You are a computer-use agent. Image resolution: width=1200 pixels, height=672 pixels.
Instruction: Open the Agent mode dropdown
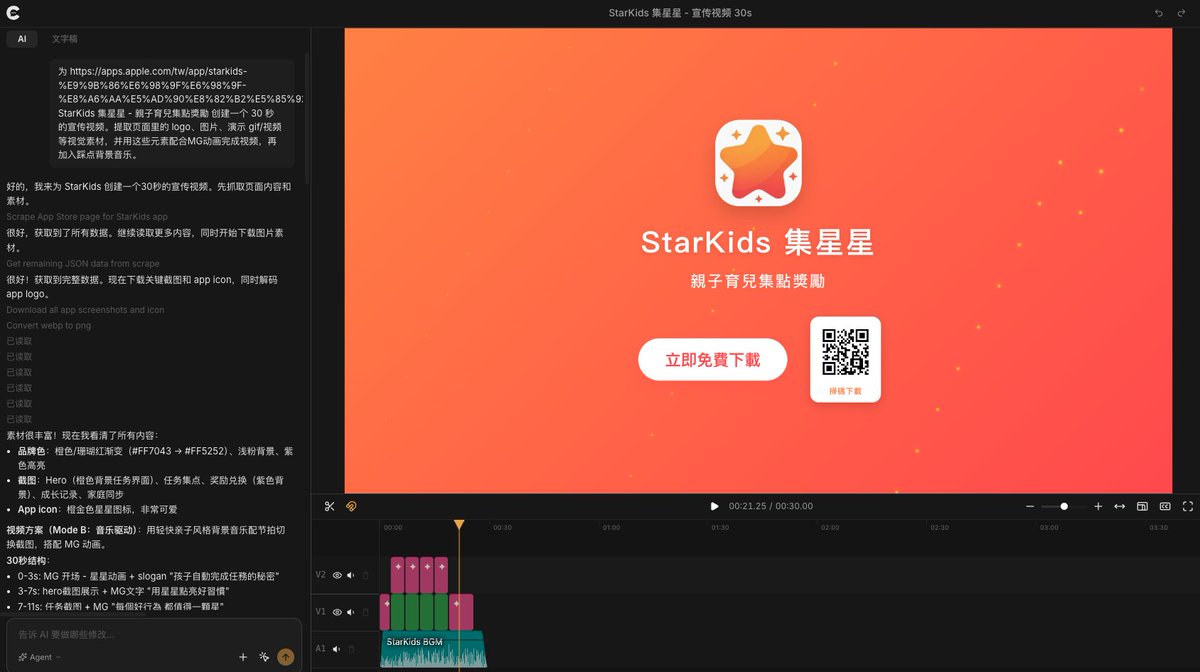click(39, 657)
